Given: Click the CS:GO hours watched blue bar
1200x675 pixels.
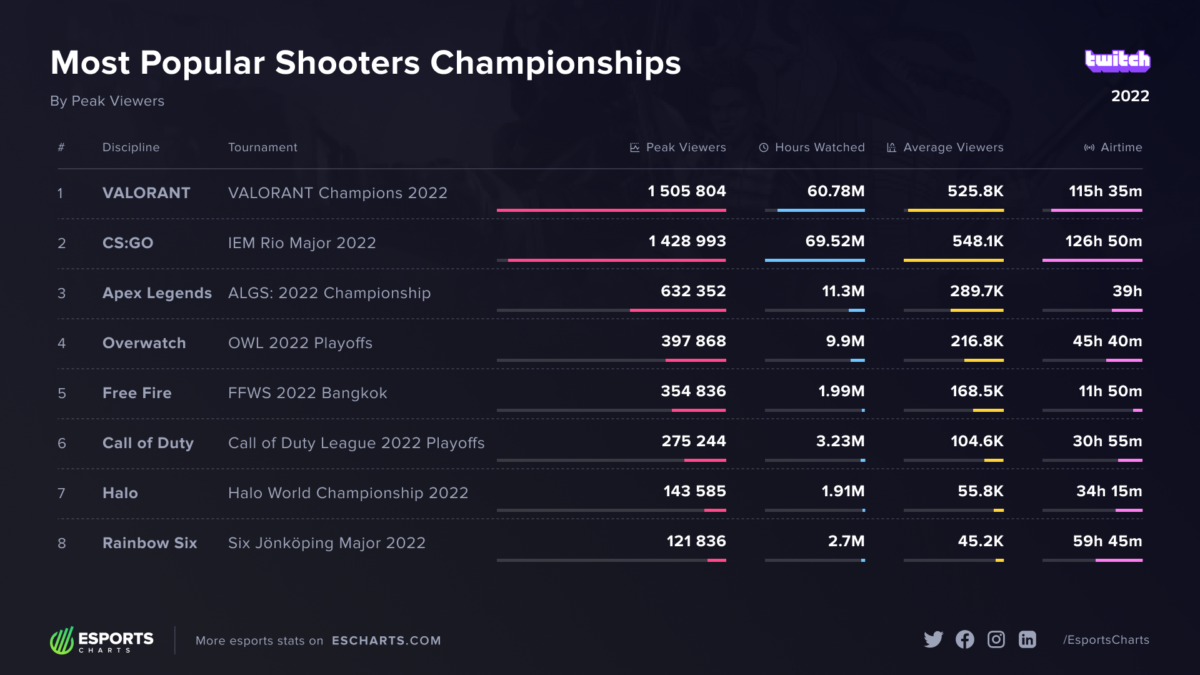Looking at the screenshot, I should point(815,260).
